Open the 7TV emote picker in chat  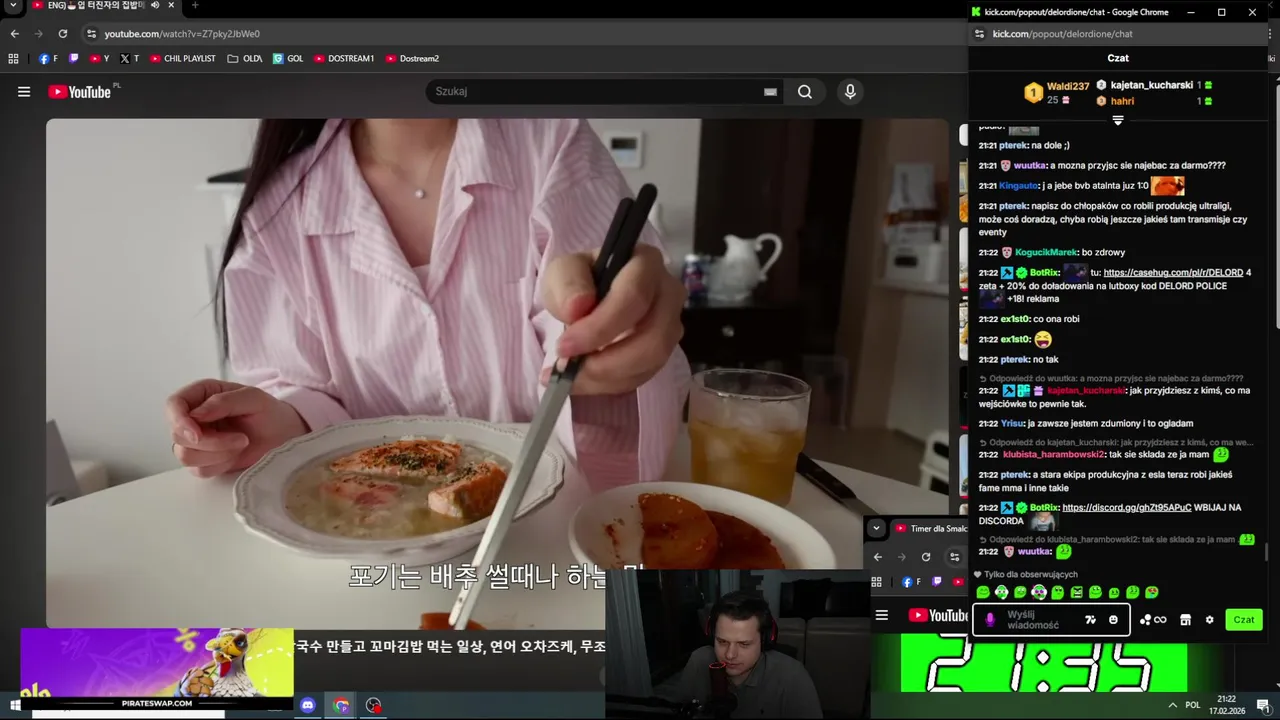point(1090,620)
